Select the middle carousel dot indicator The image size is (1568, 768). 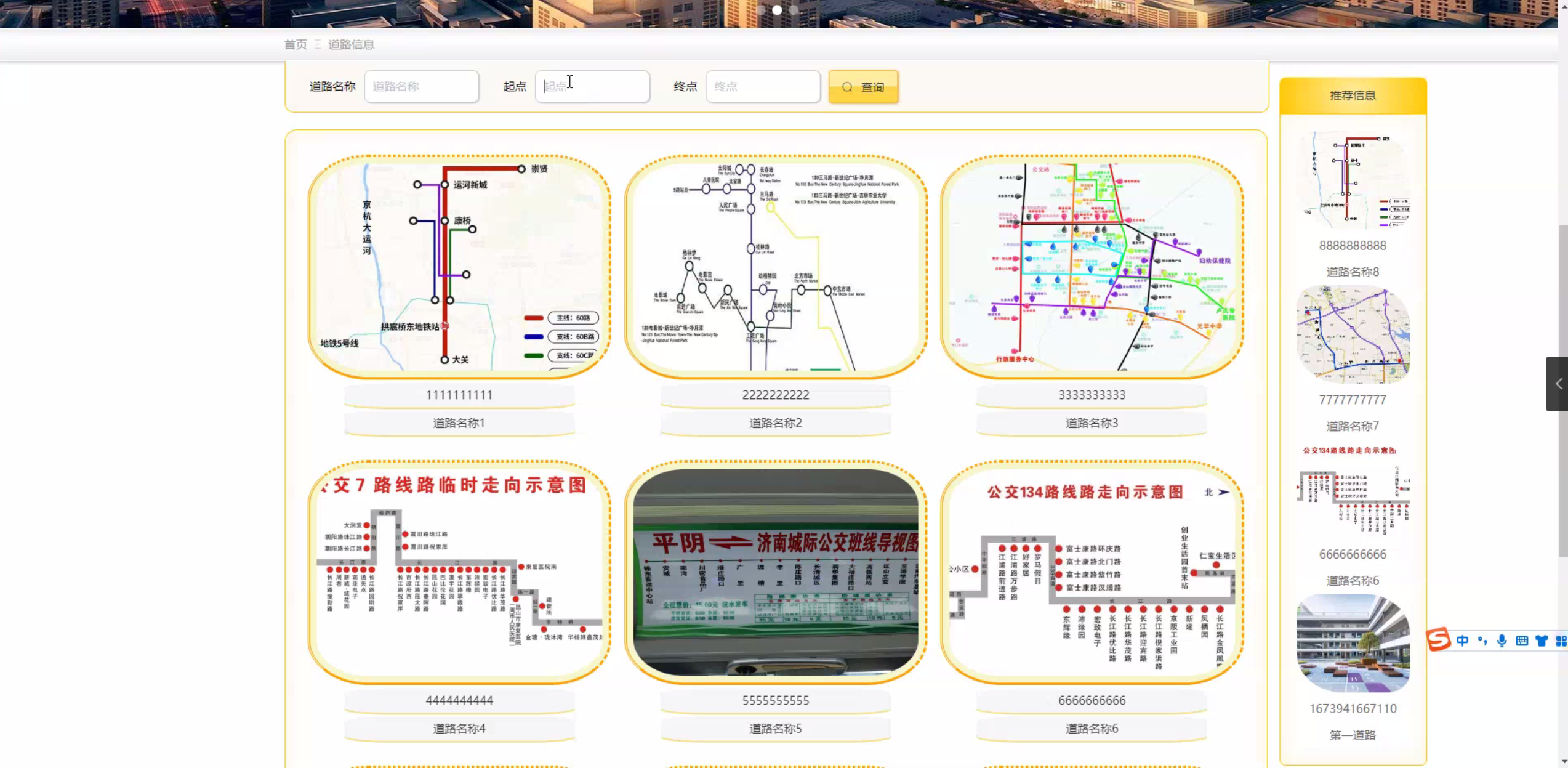pos(777,10)
